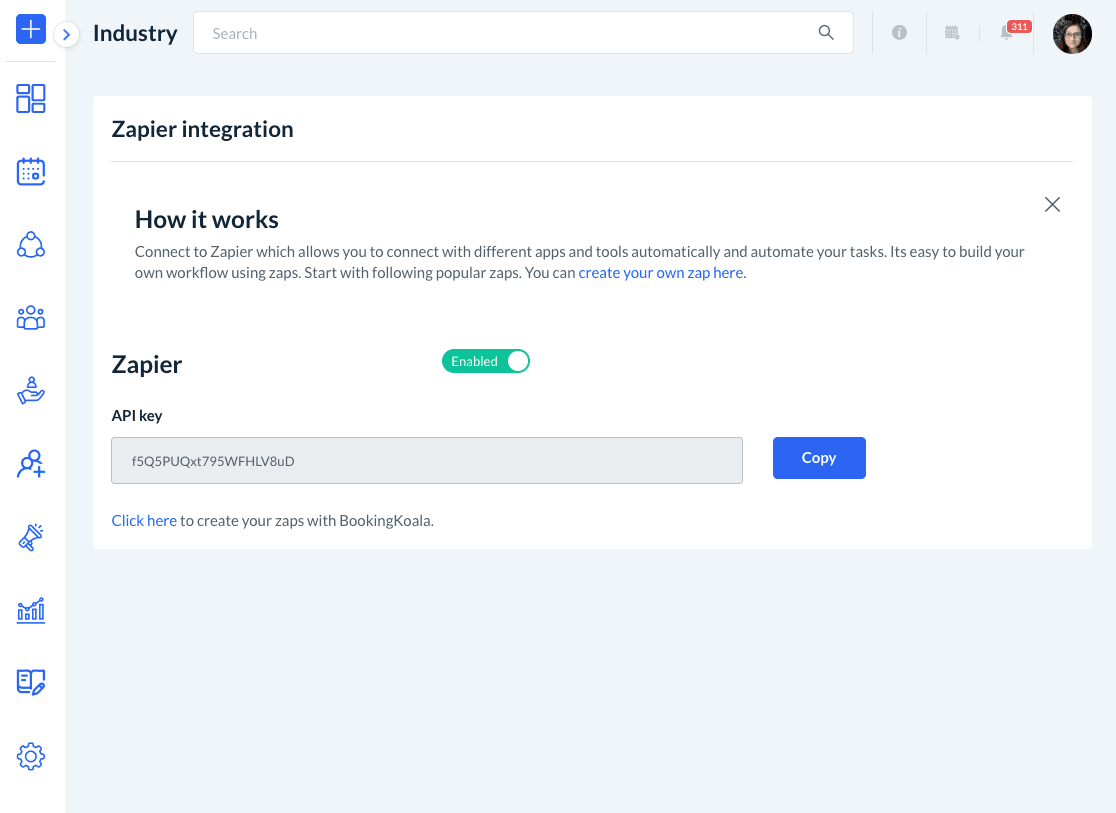This screenshot has width=1116, height=813.
Task: Click the add-person icon in sidebar
Action: [x=30, y=463]
